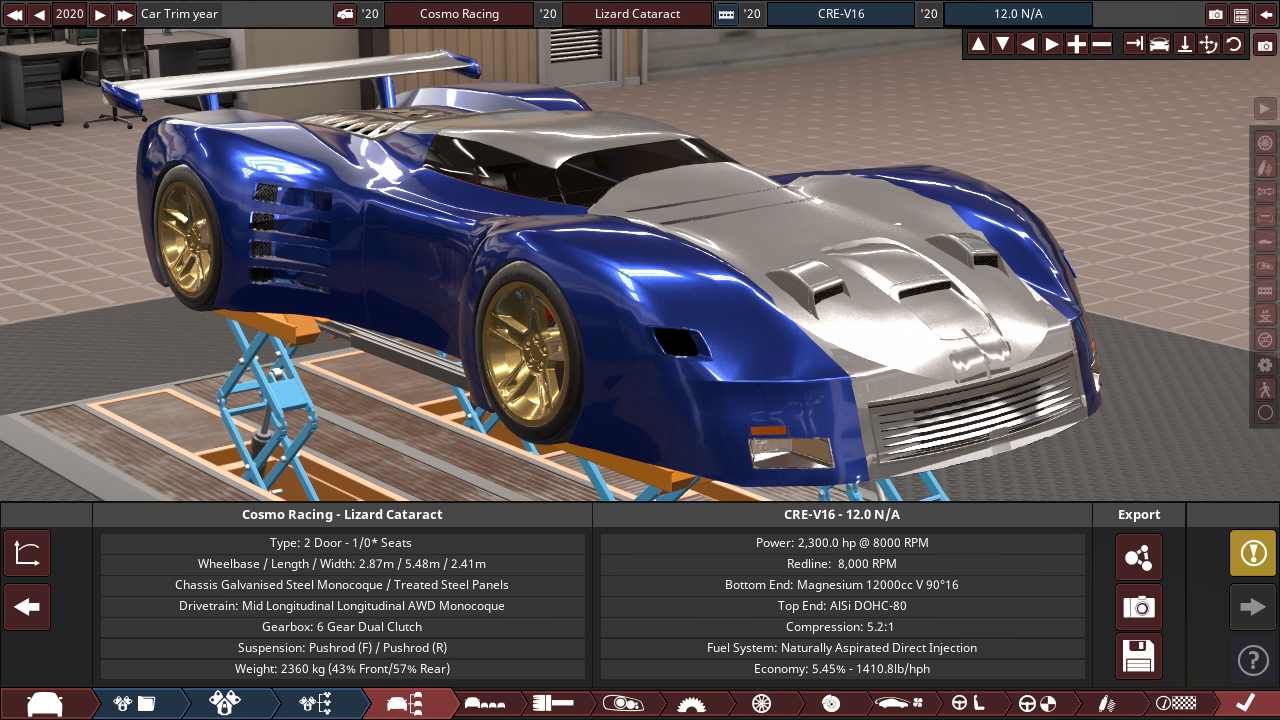Image resolution: width=1280 pixels, height=720 pixels.
Task: Share the car via the Export share icon
Action: 1139,557
